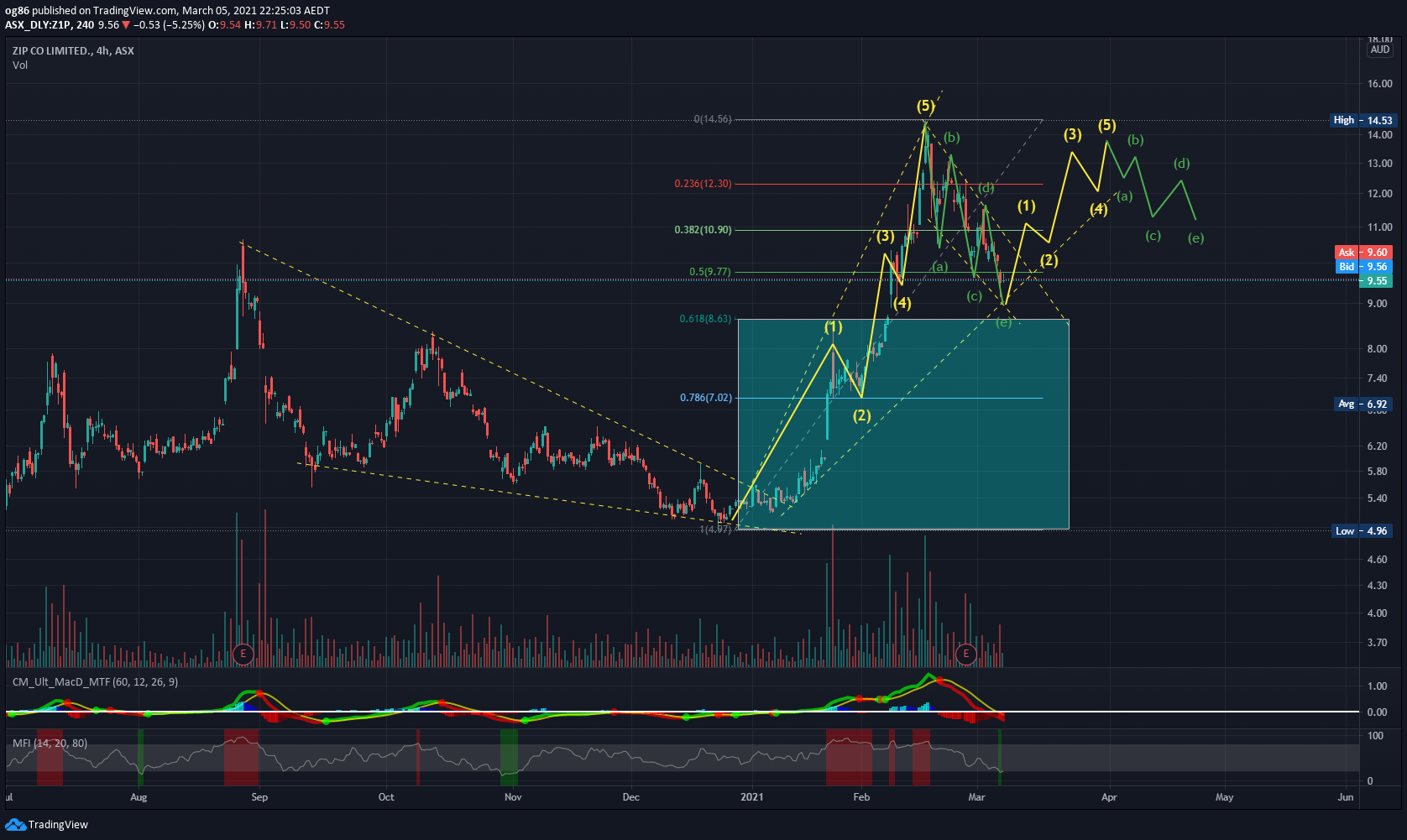1407x840 pixels.
Task: Click the 0.5(9.77) Fibonacci level label
Action: tap(710, 272)
